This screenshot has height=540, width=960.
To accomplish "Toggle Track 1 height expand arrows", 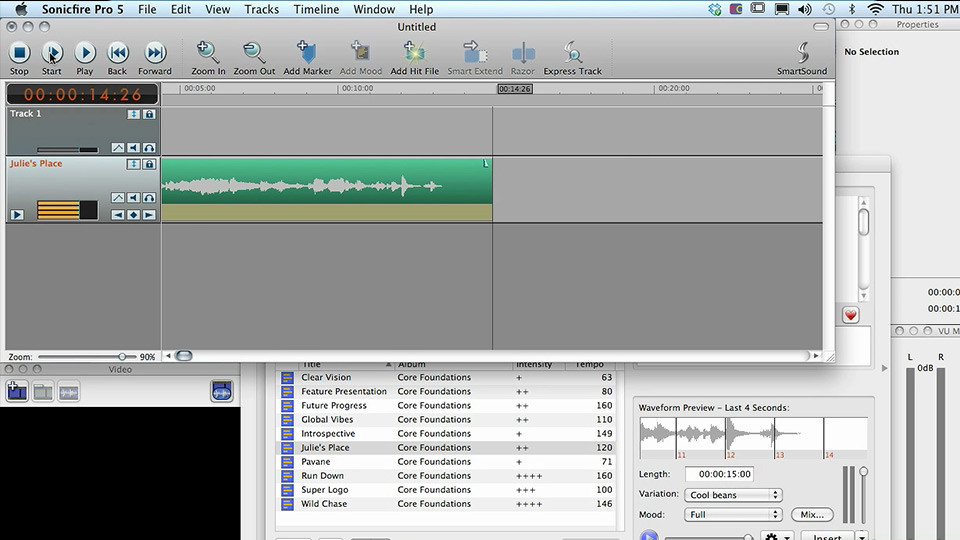I will coord(133,114).
